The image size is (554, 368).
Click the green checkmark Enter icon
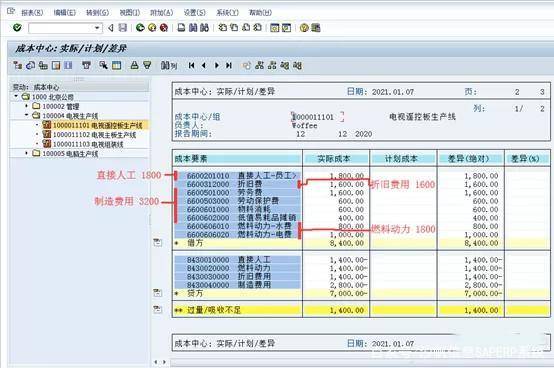(17, 28)
